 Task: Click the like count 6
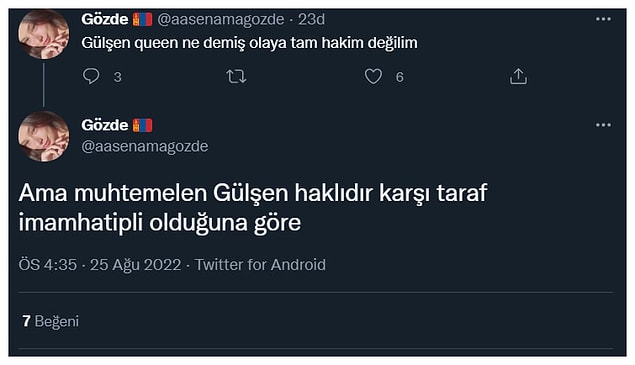click(x=399, y=77)
